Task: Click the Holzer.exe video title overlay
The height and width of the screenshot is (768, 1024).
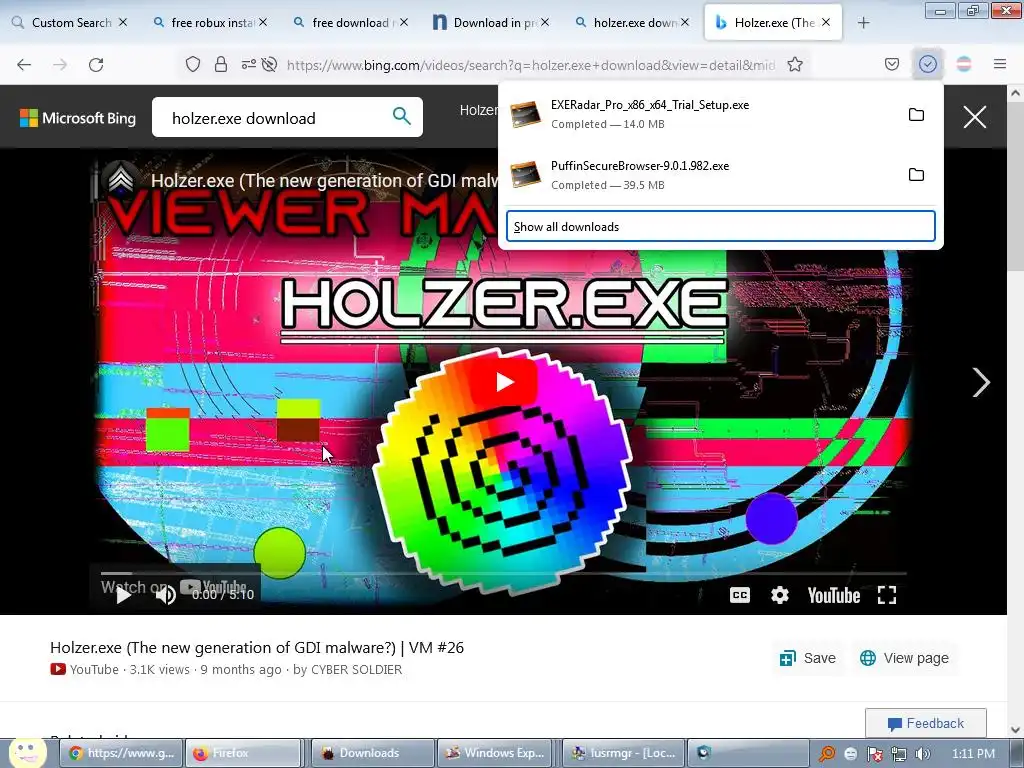Action: 324,180
